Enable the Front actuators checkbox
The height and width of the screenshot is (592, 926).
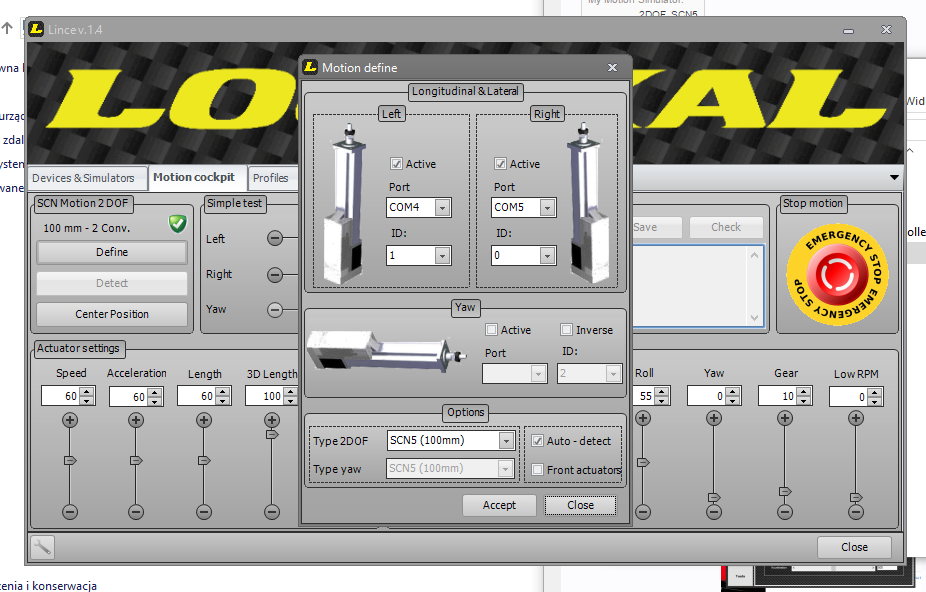[537, 470]
